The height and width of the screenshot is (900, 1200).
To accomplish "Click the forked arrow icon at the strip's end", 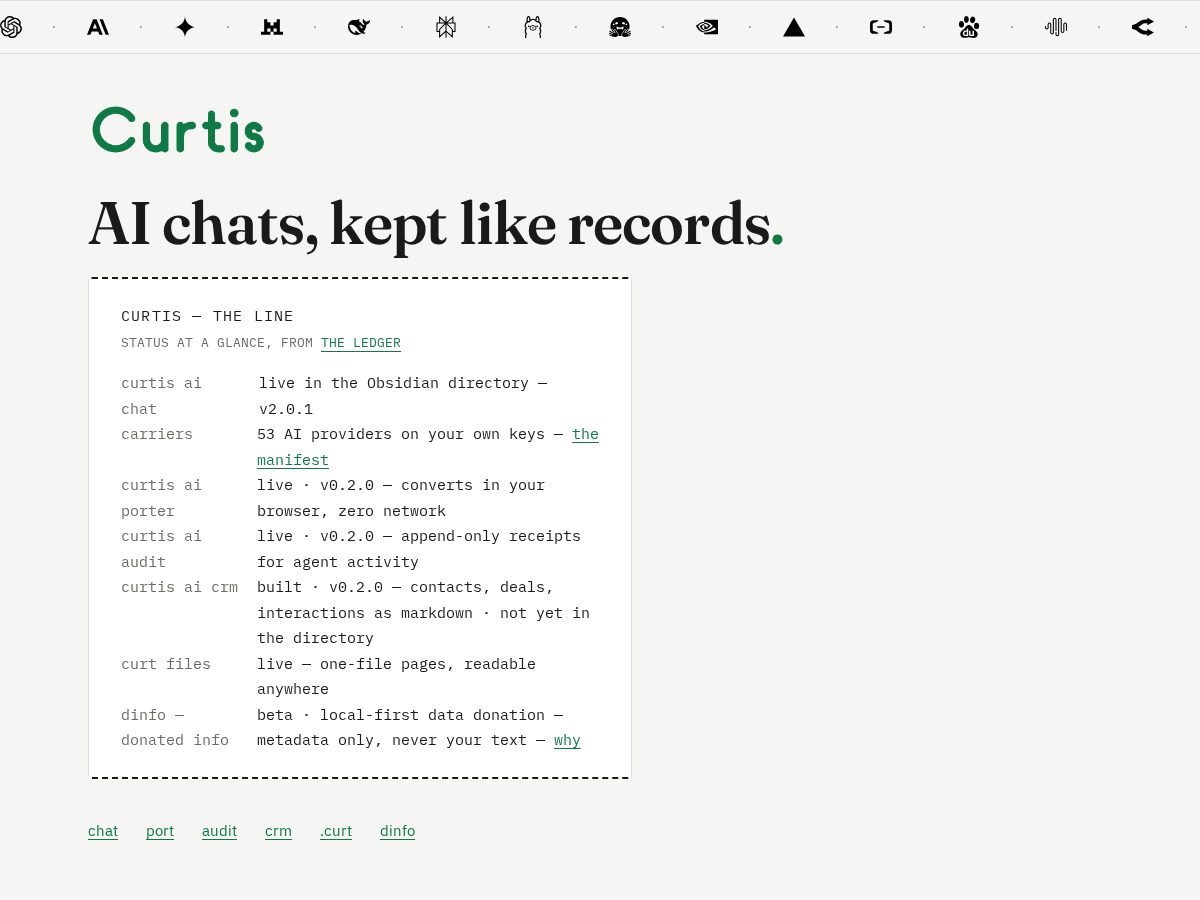I will click(x=1143, y=27).
